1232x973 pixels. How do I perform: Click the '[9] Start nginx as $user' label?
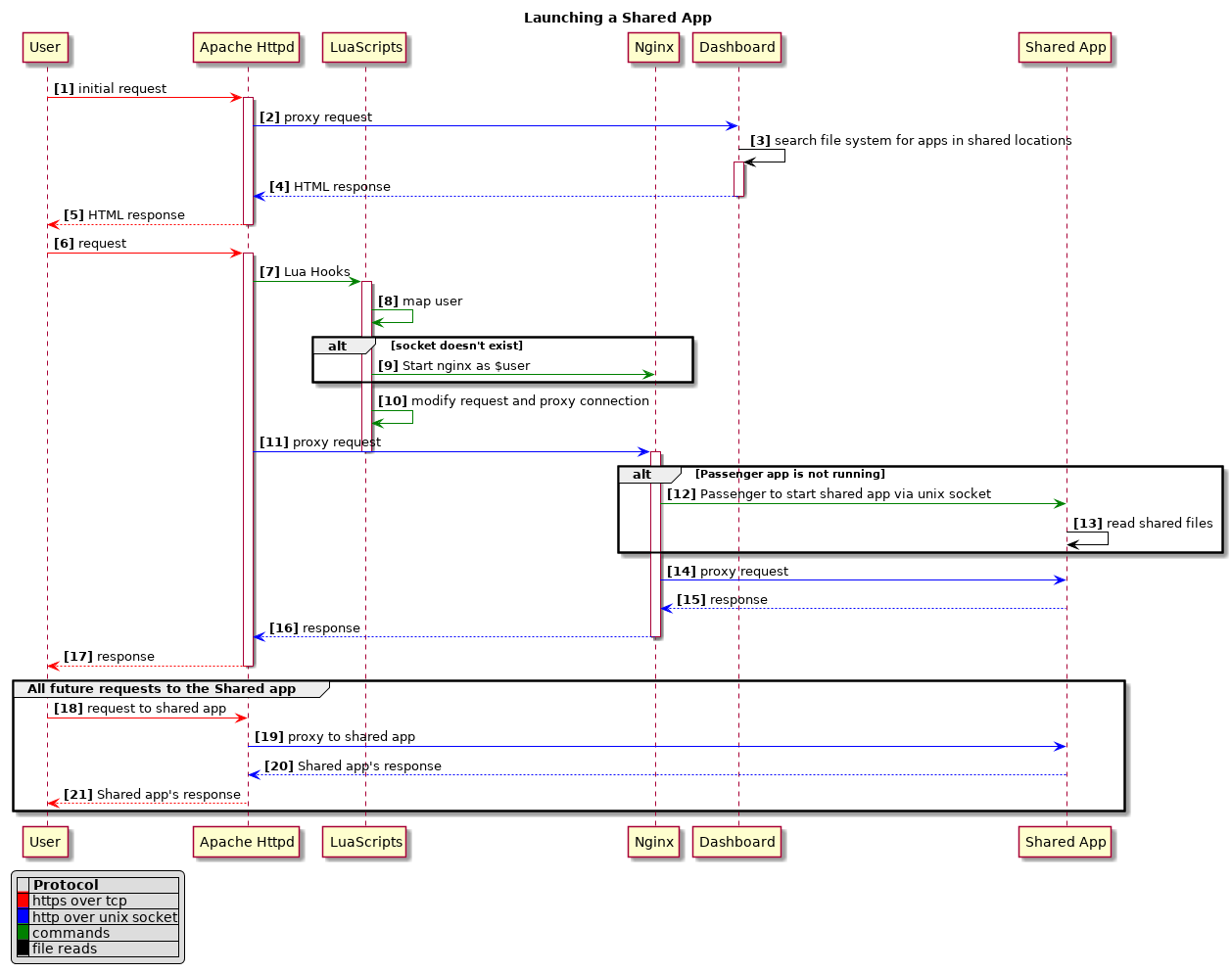click(x=453, y=366)
